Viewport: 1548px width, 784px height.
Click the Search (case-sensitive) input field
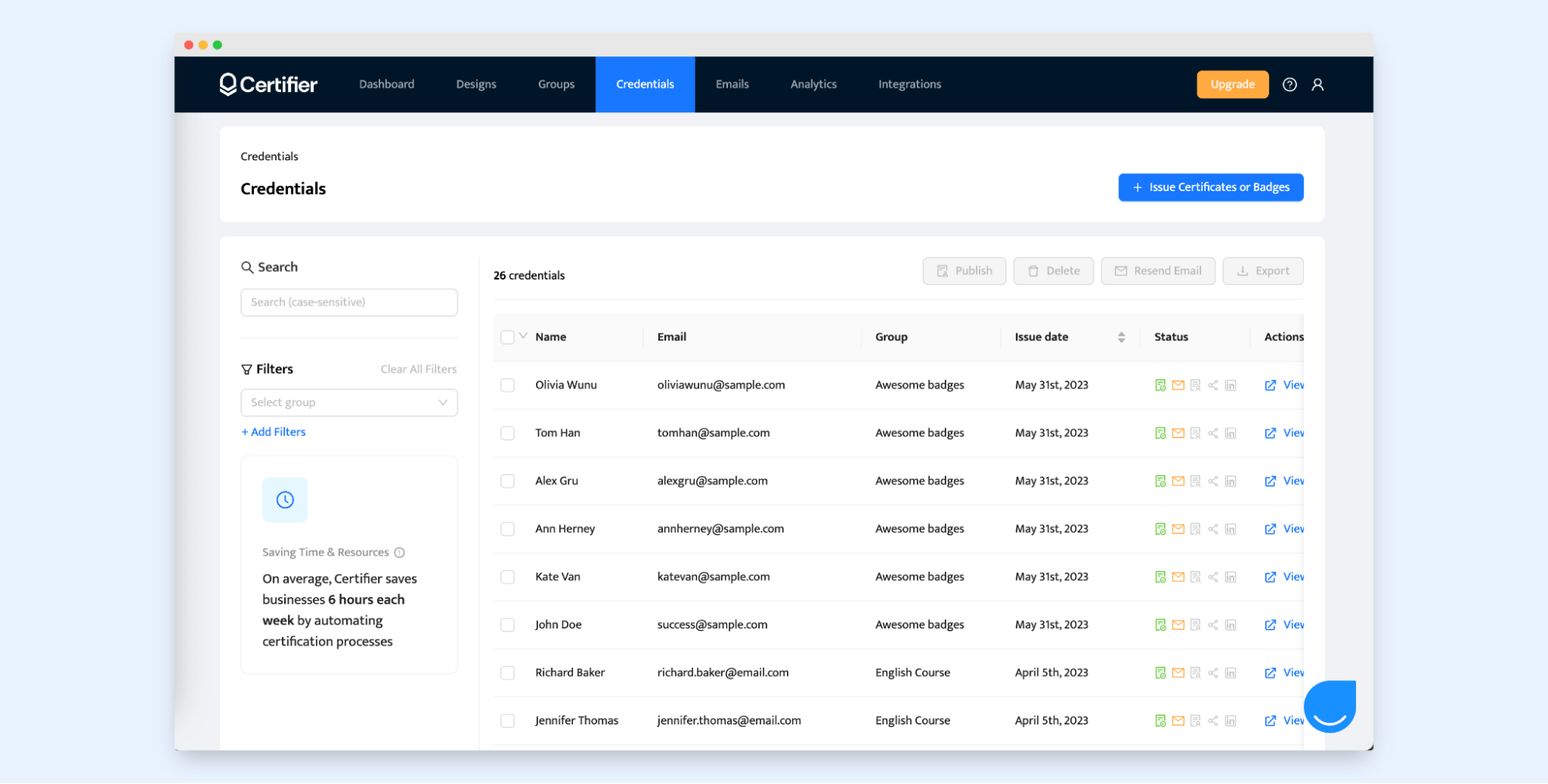click(349, 303)
